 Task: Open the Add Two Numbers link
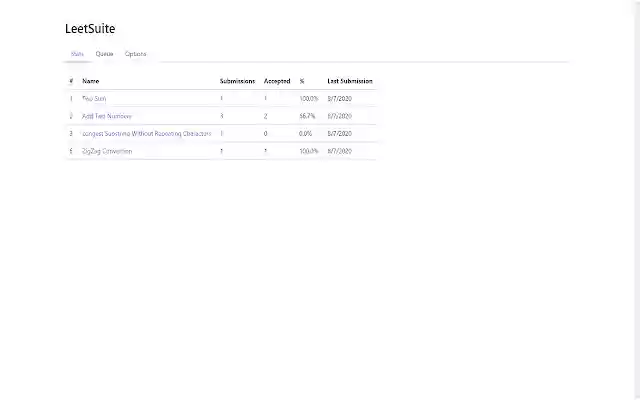(x=107, y=116)
